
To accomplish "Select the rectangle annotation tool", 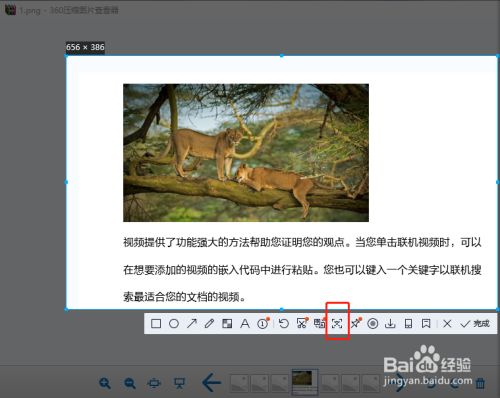I will pyautogui.click(x=156, y=324).
